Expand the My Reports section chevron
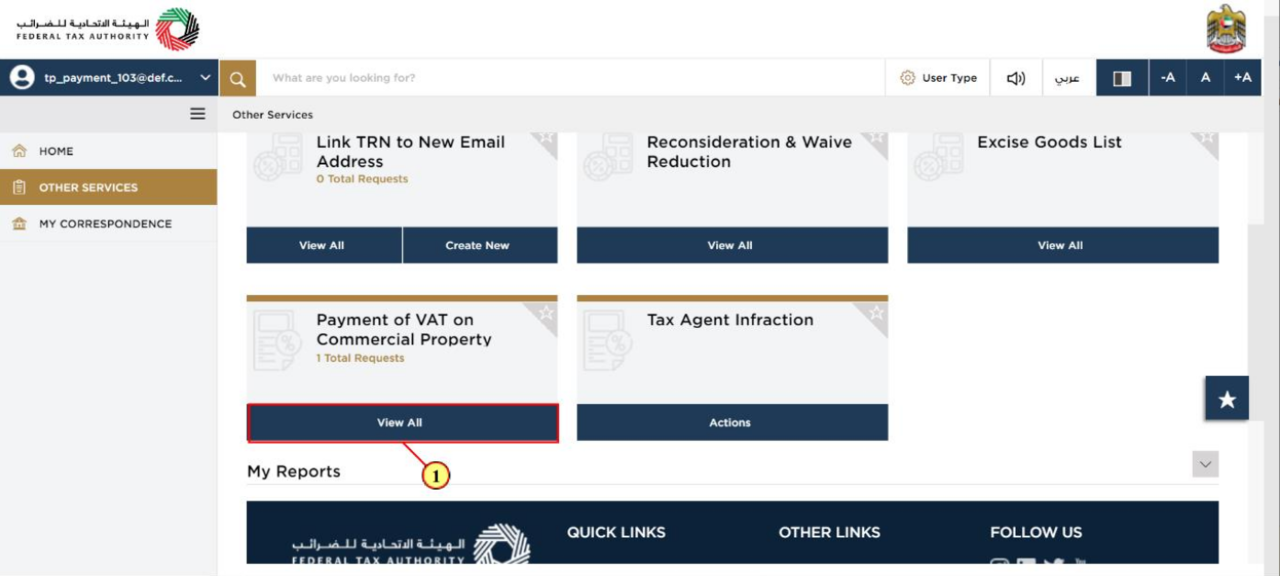This screenshot has height=576, width=1280. click(x=1205, y=464)
